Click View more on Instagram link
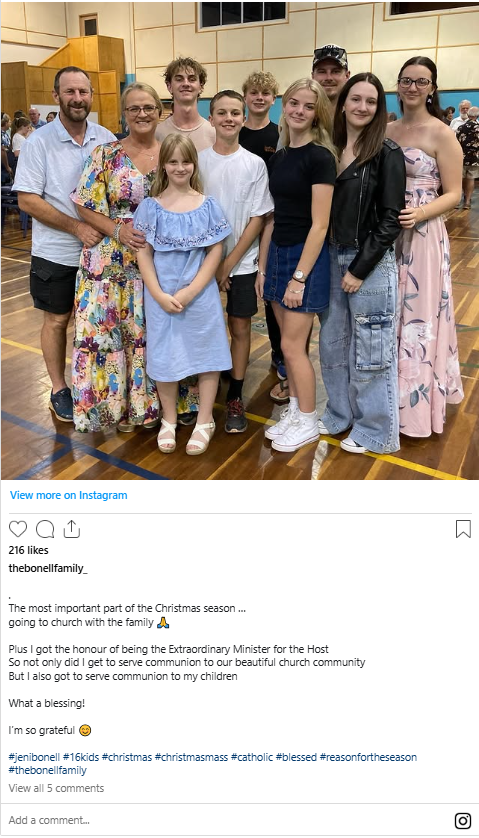479x838 pixels. point(68,495)
